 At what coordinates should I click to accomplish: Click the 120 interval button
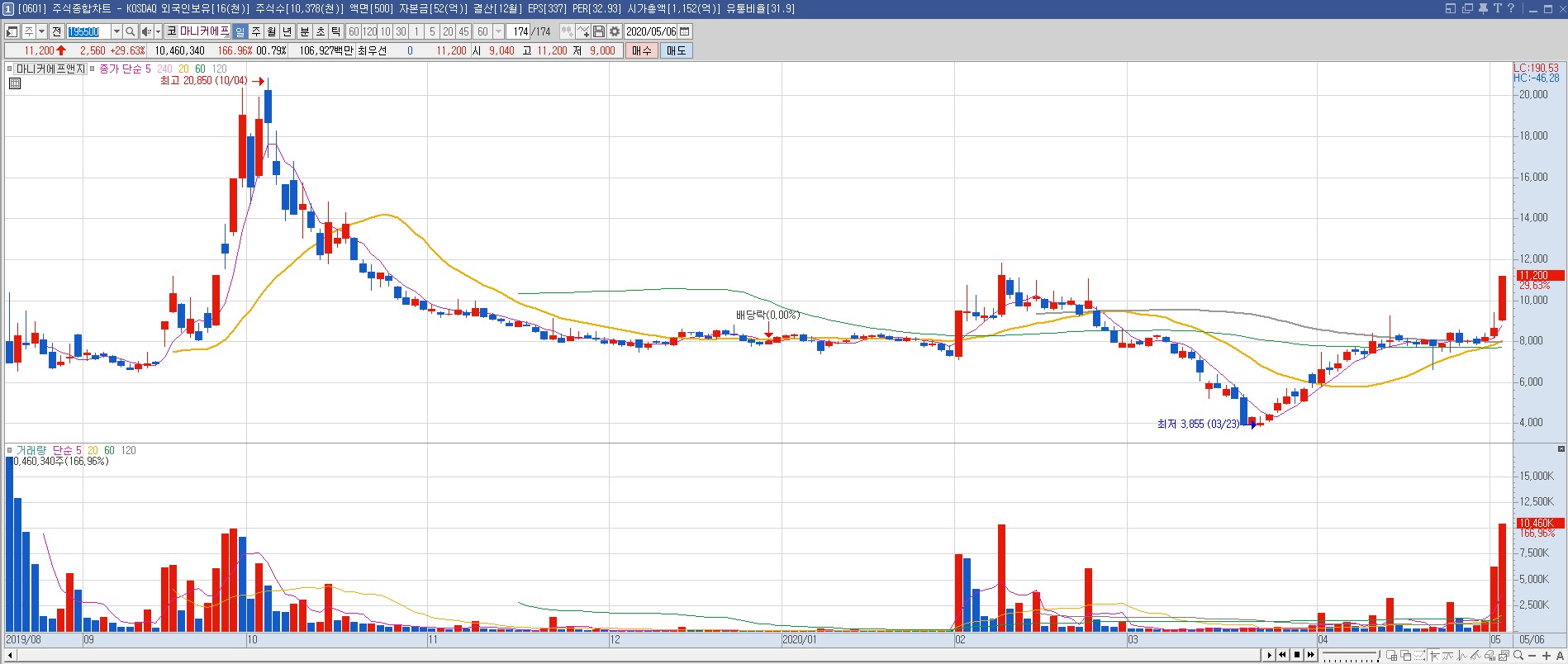369,31
